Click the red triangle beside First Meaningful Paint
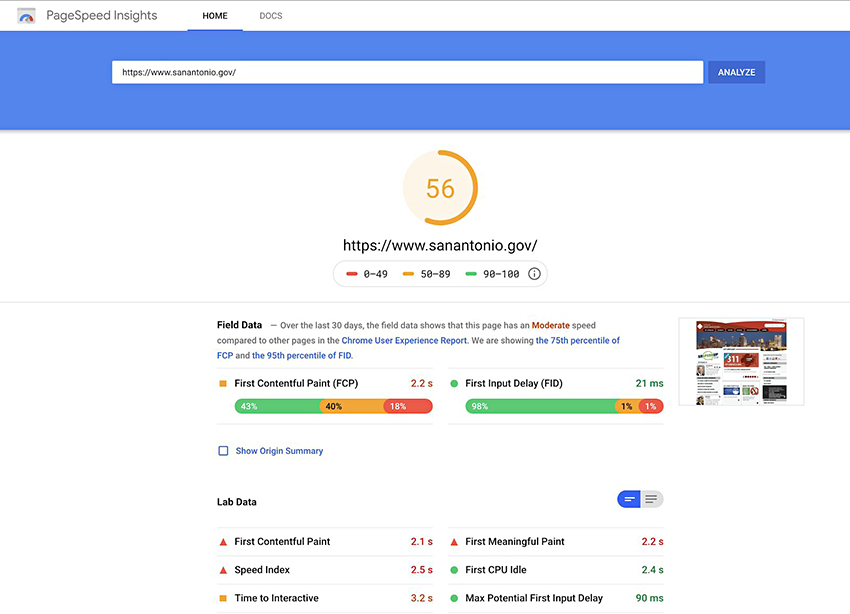The height and width of the screenshot is (614, 850). 454,542
